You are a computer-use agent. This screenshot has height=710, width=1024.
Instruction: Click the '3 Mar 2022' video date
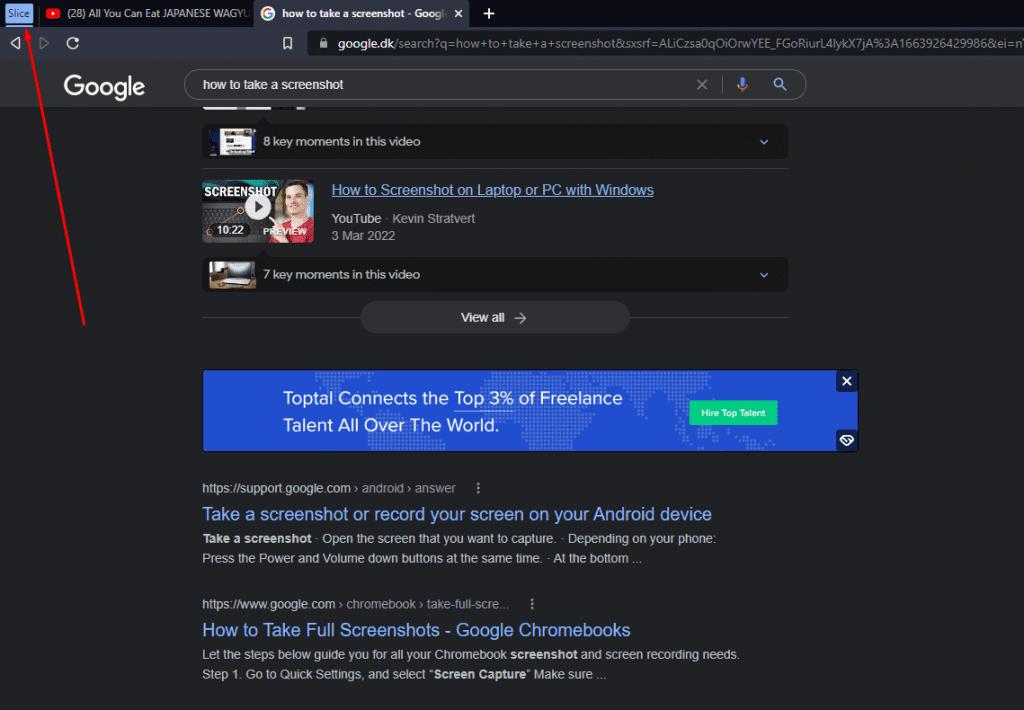point(363,236)
